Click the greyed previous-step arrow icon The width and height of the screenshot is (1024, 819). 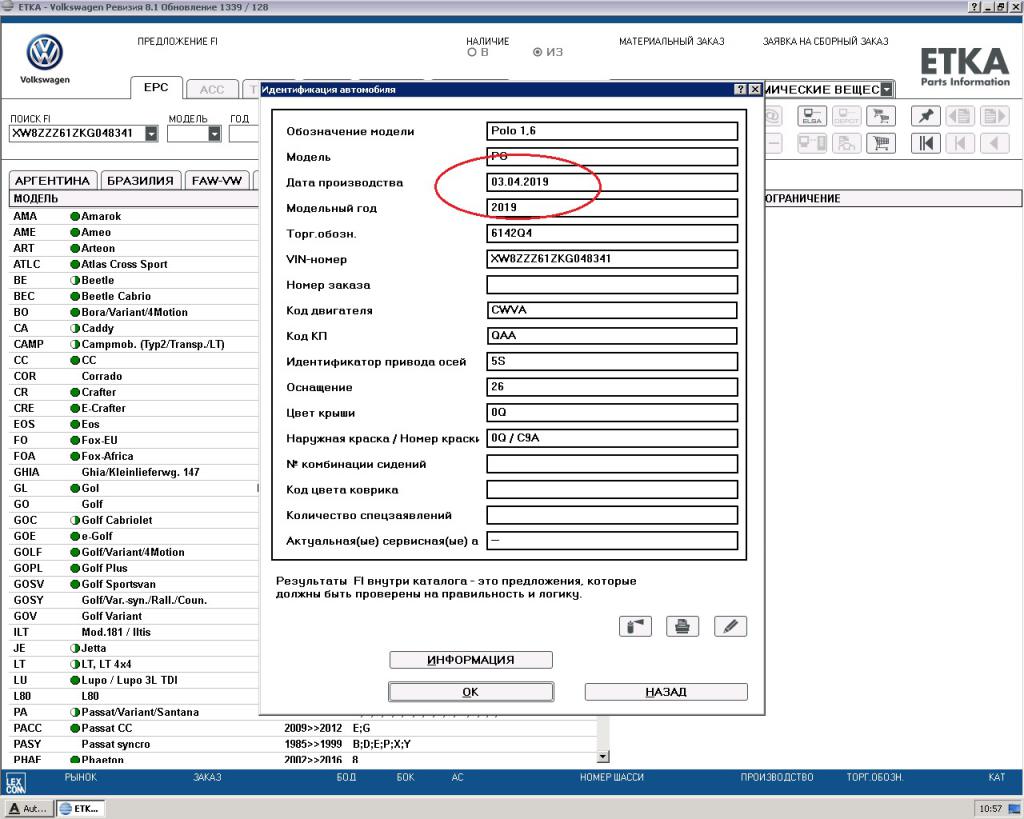pos(960,143)
